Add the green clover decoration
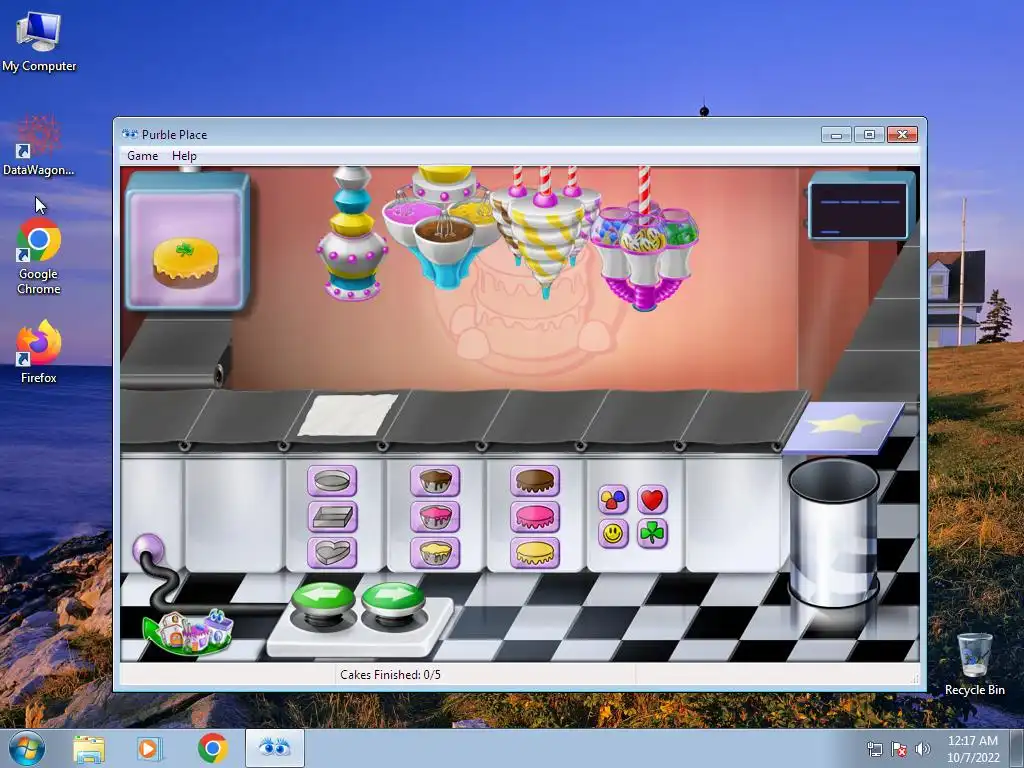Image resolution: width=1024 pixels, height=768 pixels. tap(652, 534)
